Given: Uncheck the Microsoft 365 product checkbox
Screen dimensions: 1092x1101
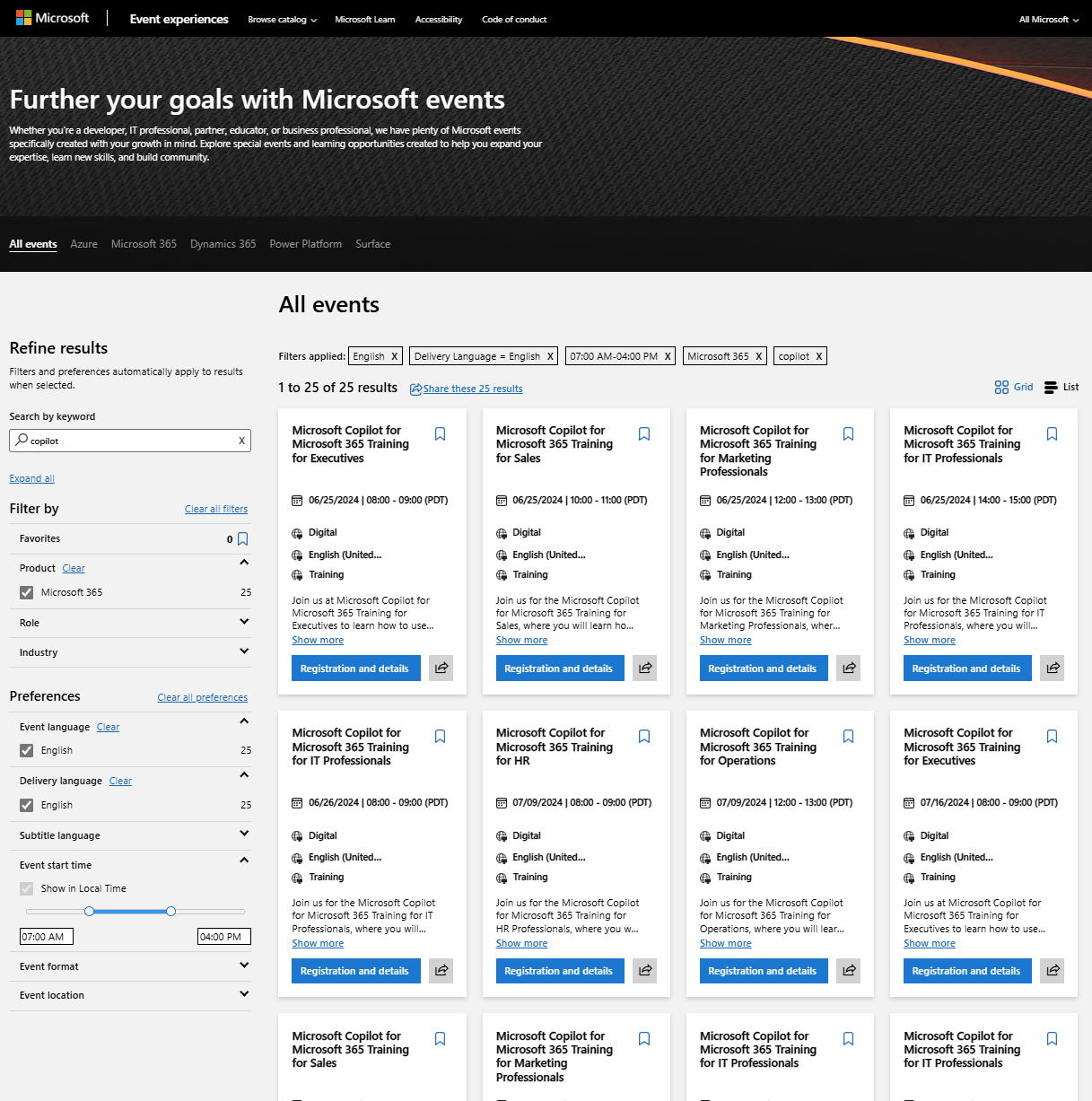Looking at the screenshot, I should coord(27,592).
